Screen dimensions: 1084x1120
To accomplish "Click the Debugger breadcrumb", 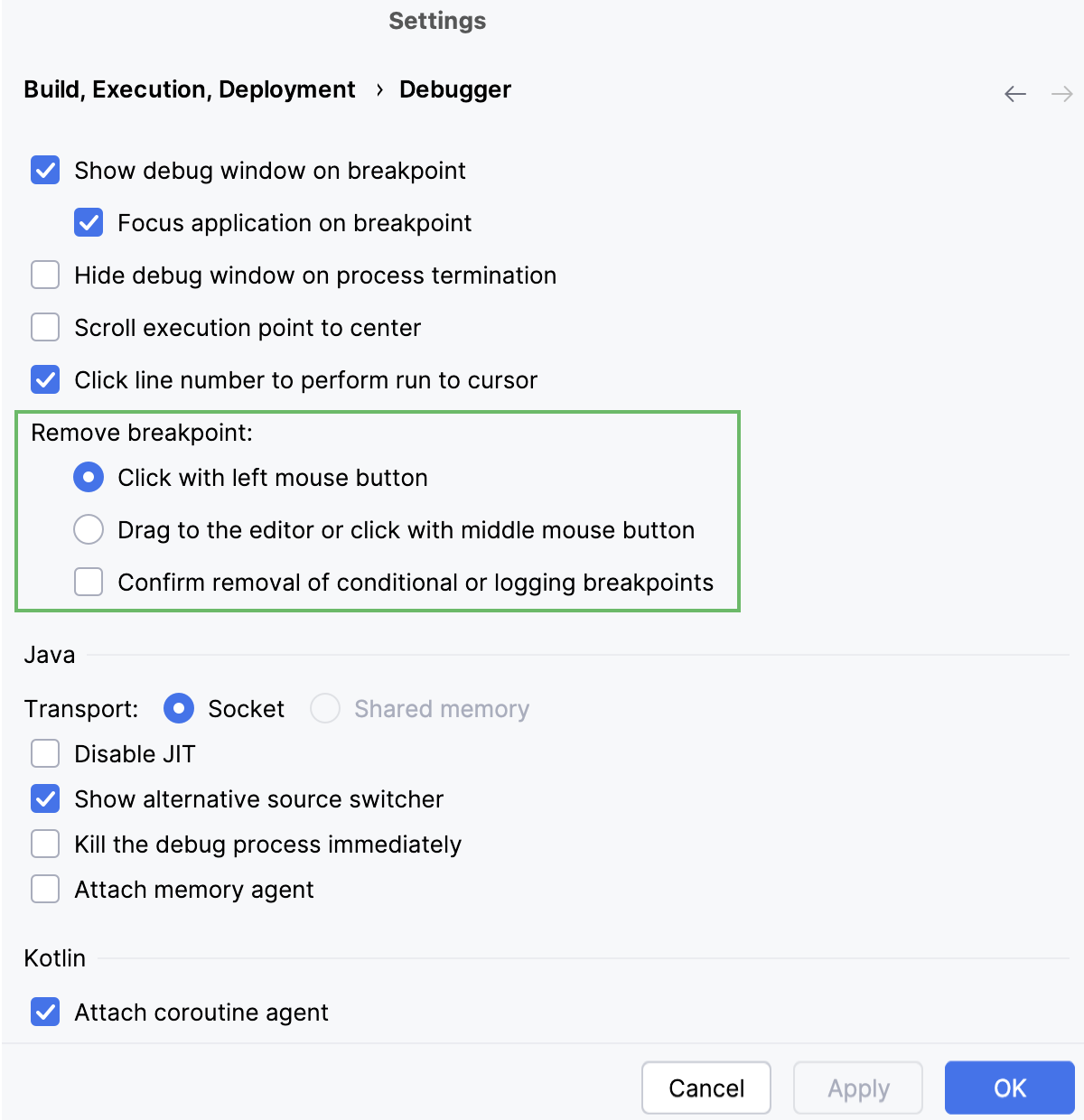I will coord(454,89).
